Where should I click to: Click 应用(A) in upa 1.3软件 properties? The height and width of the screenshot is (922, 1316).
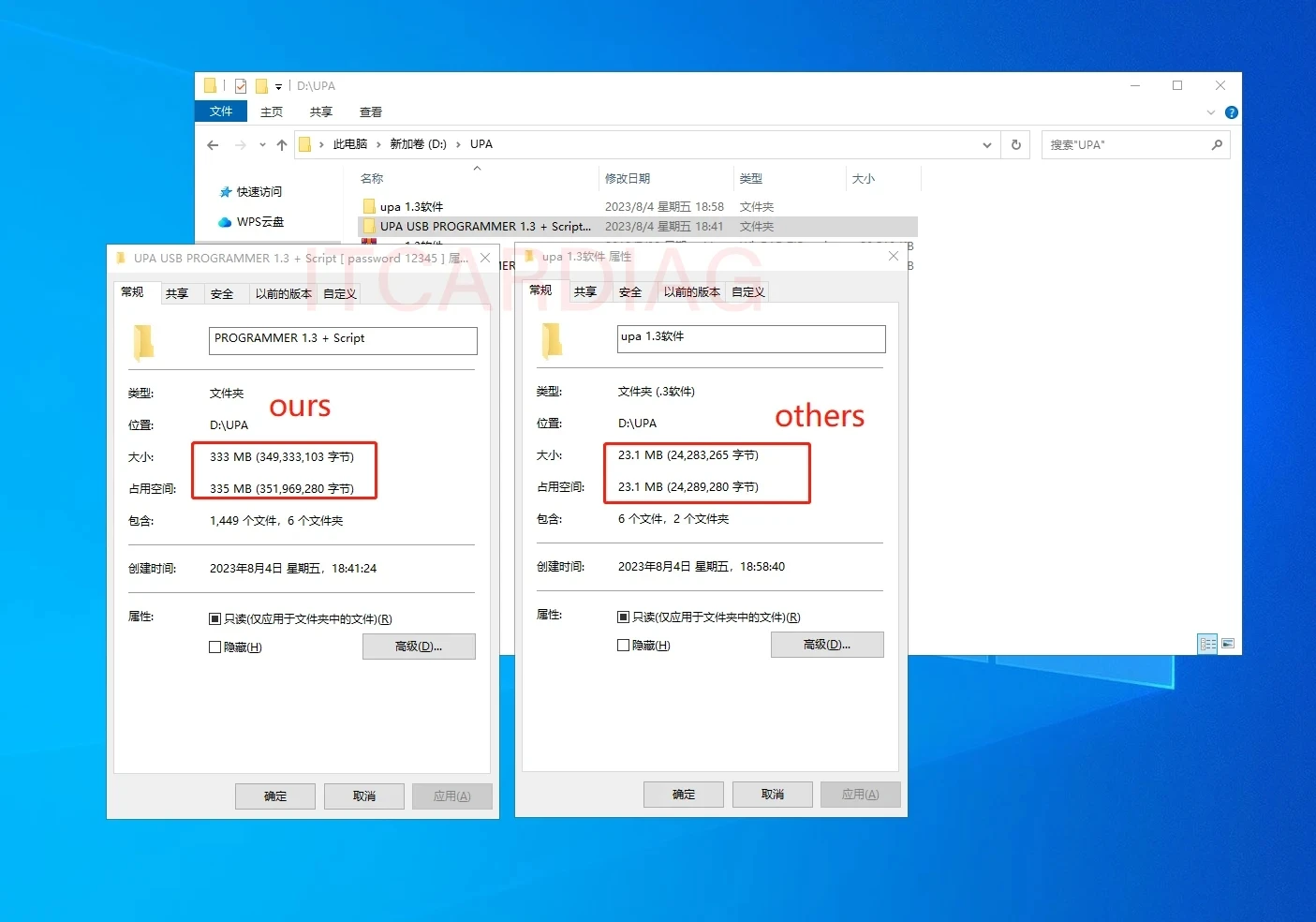(860, 795)
